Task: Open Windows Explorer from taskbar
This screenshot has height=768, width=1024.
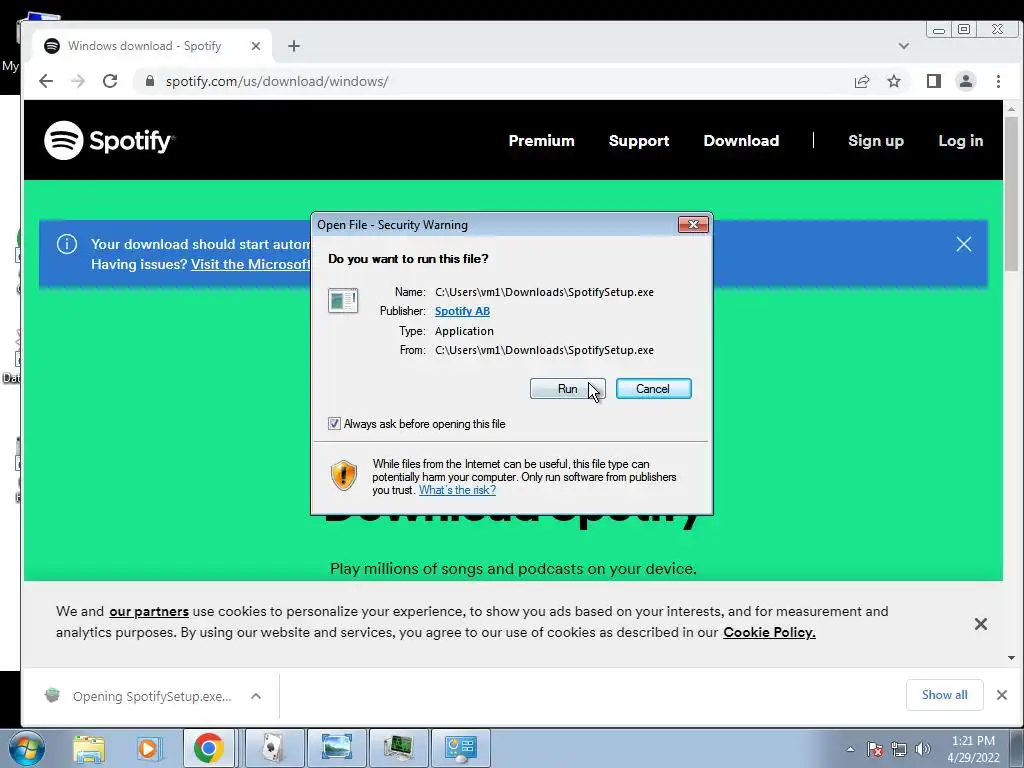Action: (89, 748)
